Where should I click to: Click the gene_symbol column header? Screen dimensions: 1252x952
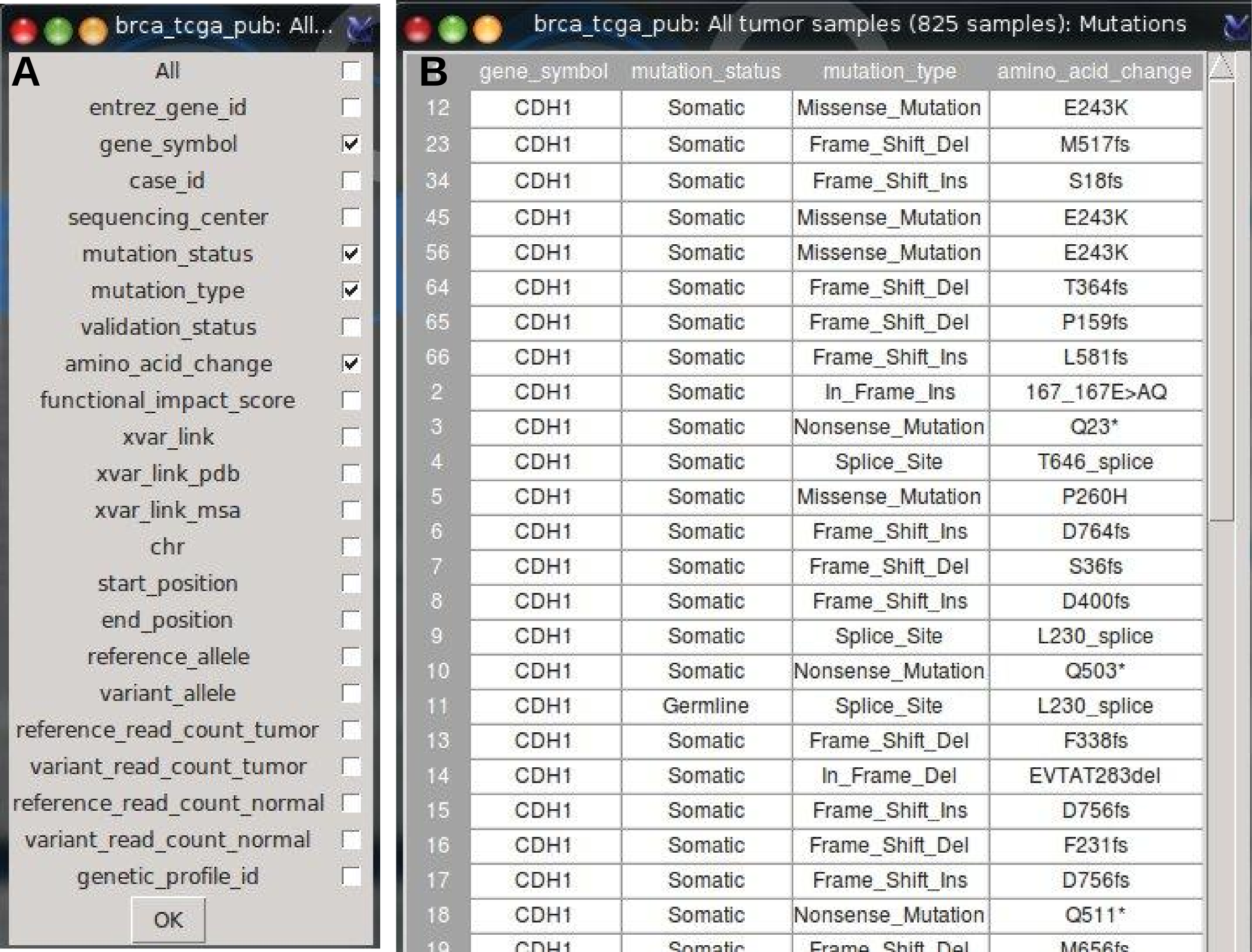(x=544, y=71)
